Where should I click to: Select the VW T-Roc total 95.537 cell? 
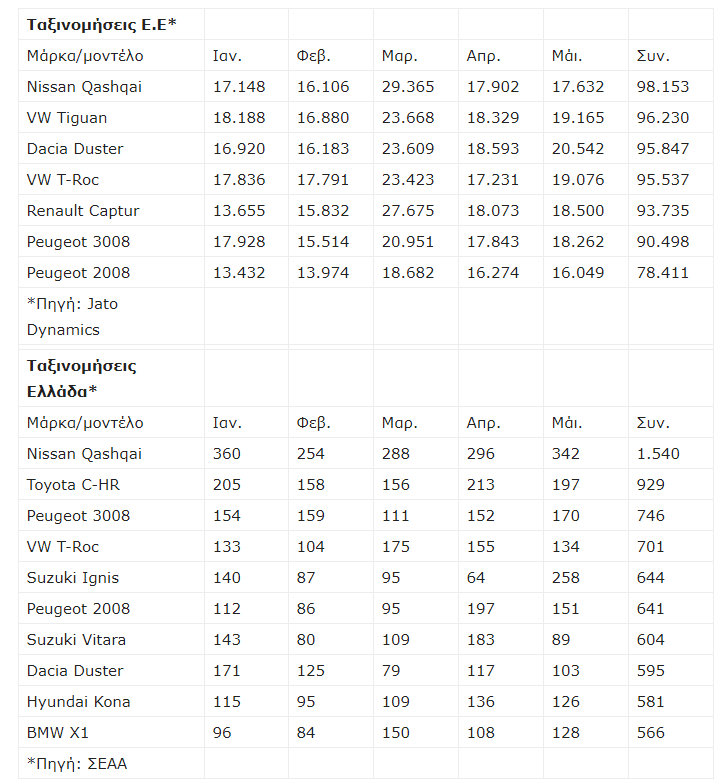(663, 180)
